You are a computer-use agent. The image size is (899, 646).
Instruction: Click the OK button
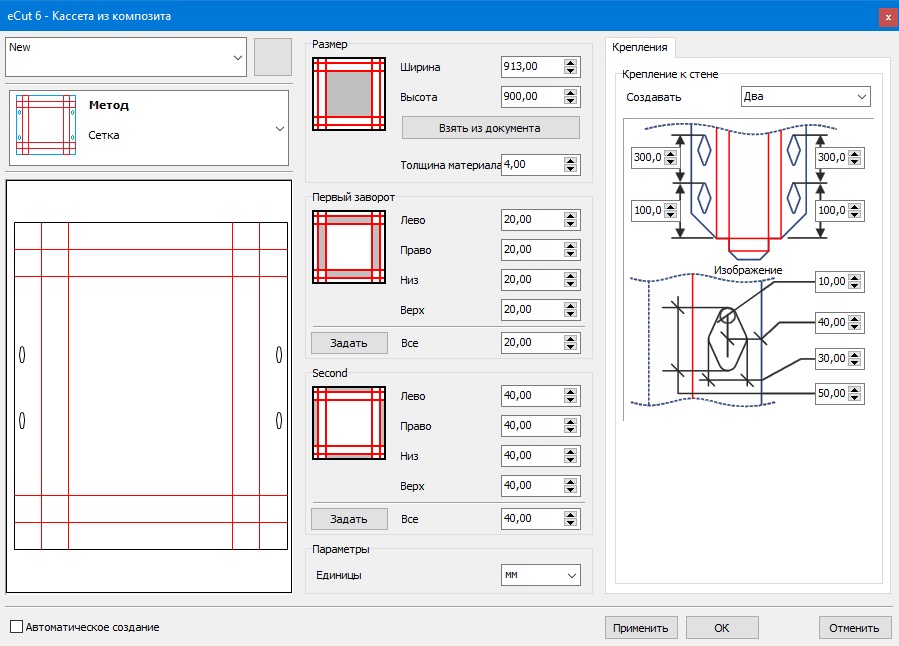[722, 628]
